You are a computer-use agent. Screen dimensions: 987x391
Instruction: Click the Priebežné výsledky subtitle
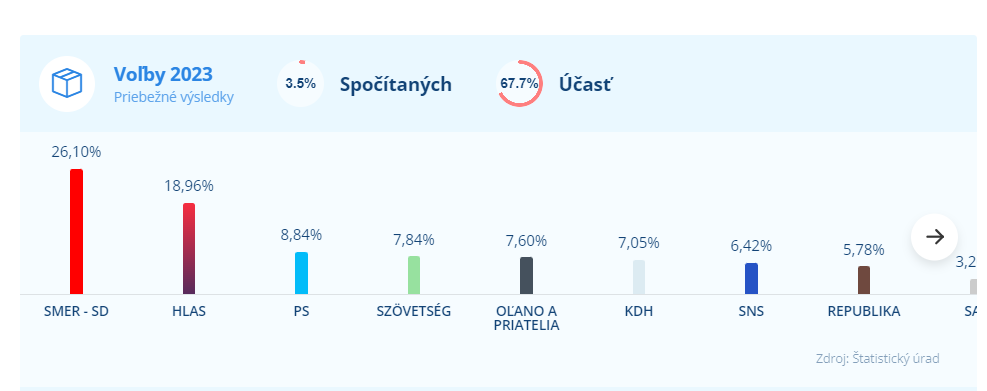pos(174,98)
